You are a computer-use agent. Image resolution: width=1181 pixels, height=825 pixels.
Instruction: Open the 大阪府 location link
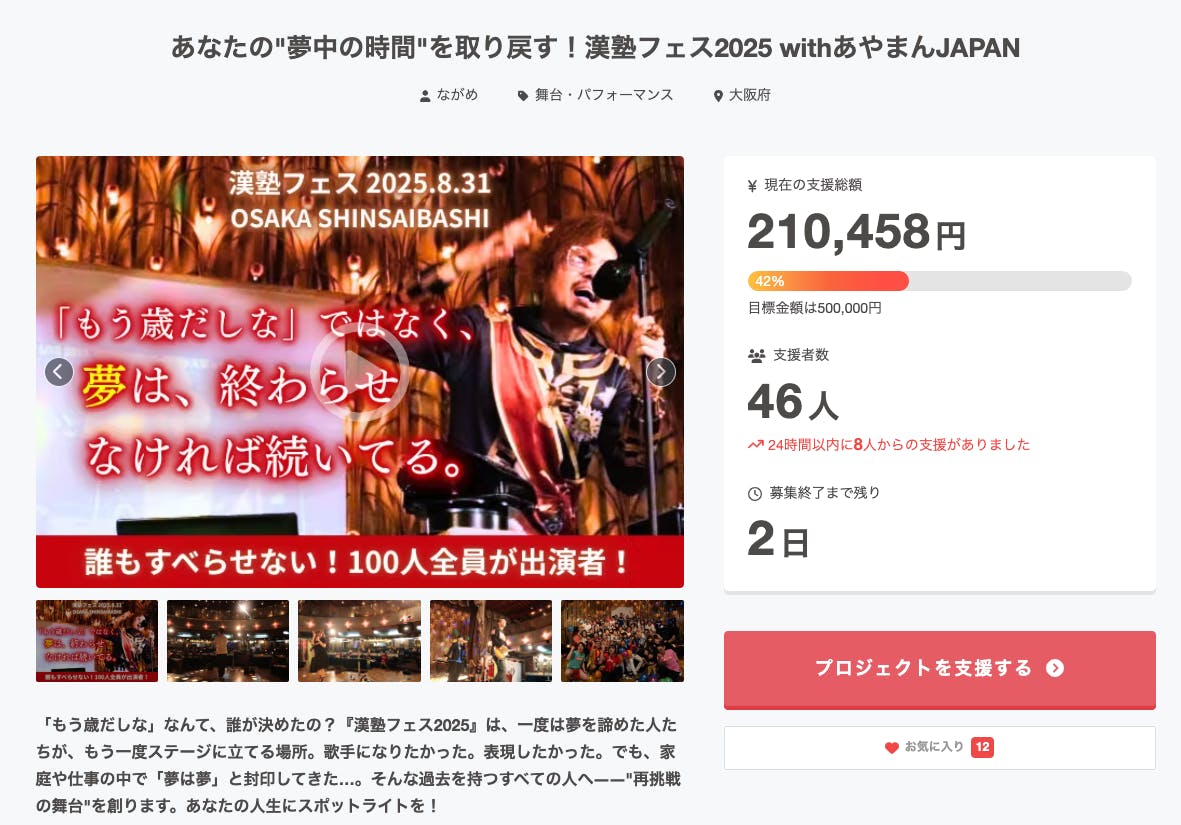point(749,95)
